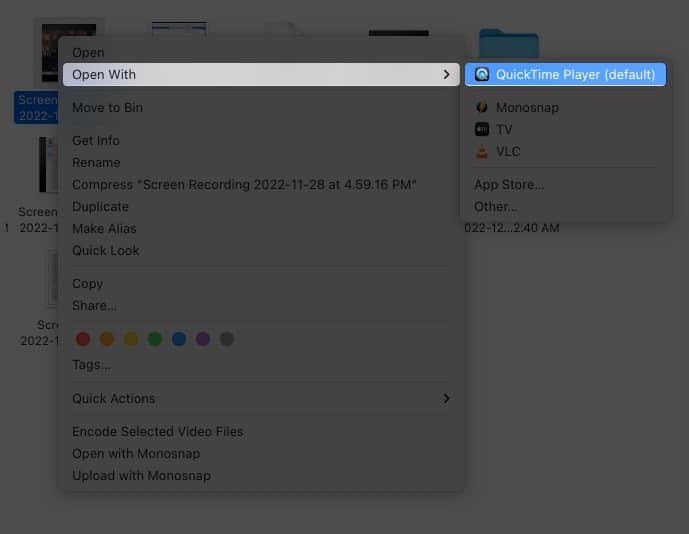Apply the orange tag color
The height and width of the screenshot is (534, 689).
click(x=107, y=339)
